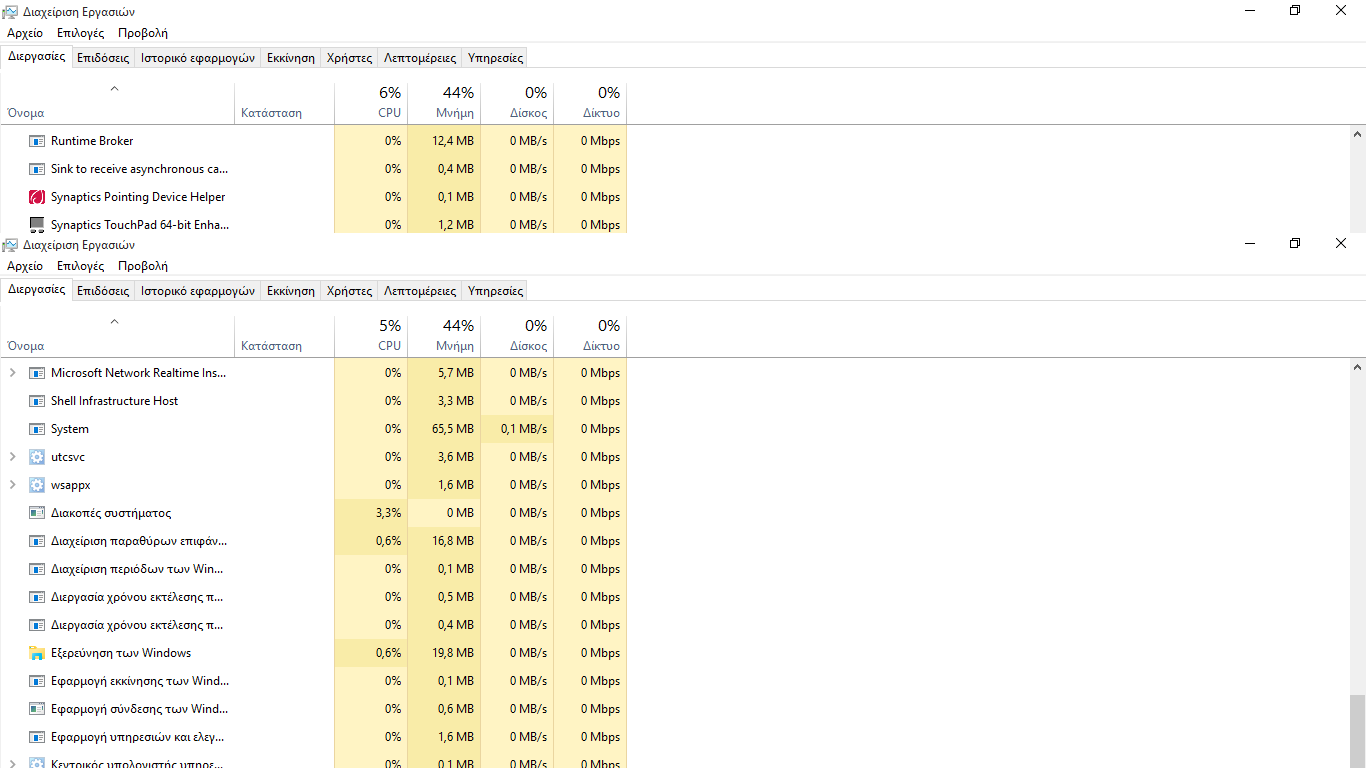1366x768 pixels.
Task: Click the Εφαρμογή υπηρεσιών και ελεγ… icon
Action: tap(37, 737)
